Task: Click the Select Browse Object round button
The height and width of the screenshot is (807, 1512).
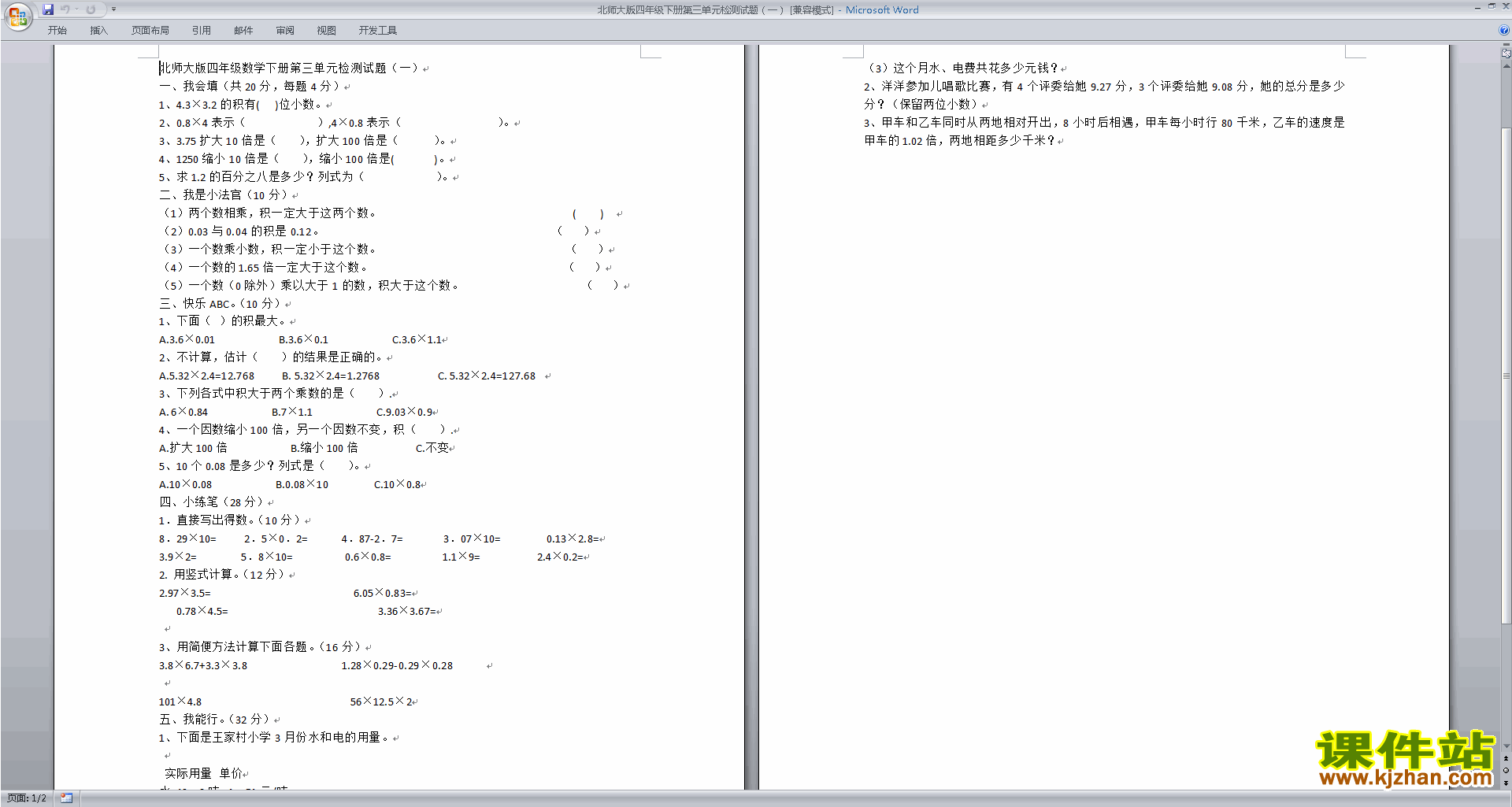Action: (1506, 770)
